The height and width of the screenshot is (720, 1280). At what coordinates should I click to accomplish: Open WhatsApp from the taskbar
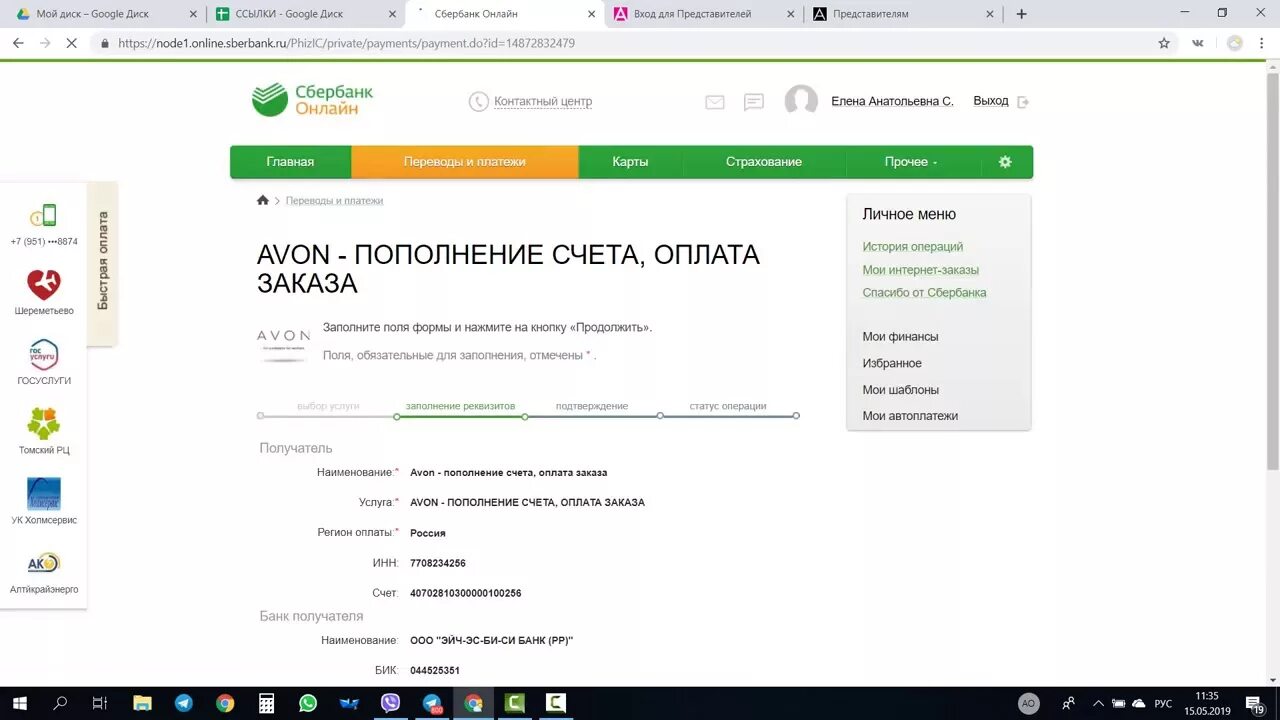click(308, 703)
